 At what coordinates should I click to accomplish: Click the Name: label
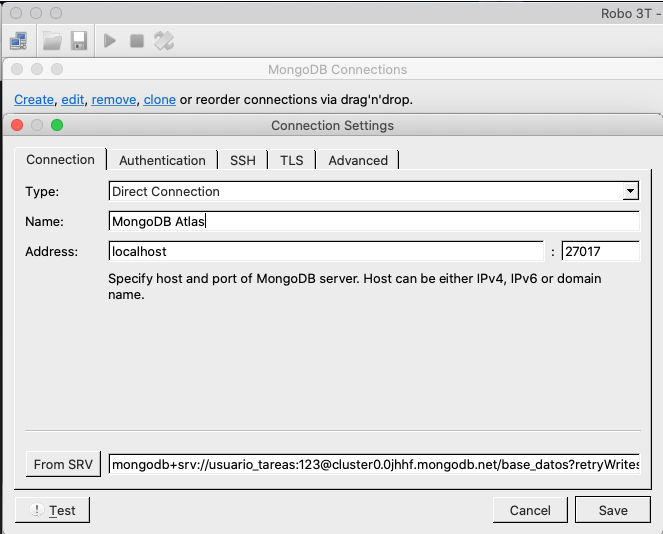(x=44, y=222)
